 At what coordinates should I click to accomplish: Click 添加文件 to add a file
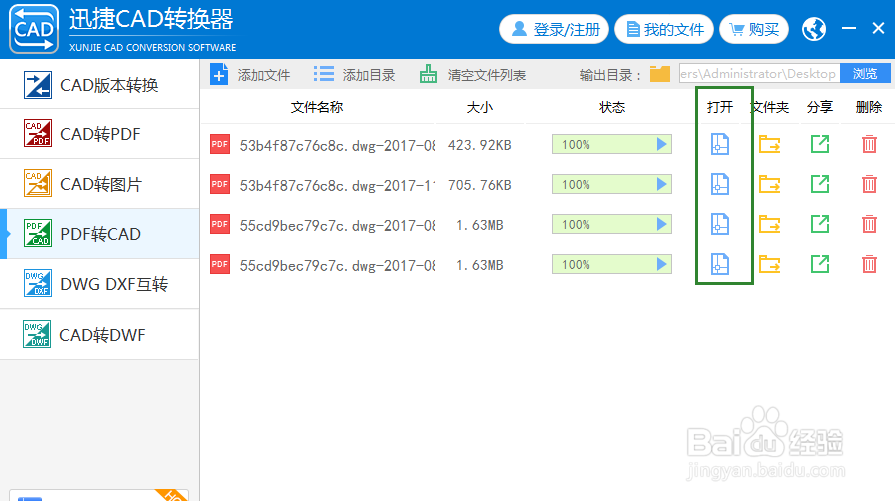point(250,75)
